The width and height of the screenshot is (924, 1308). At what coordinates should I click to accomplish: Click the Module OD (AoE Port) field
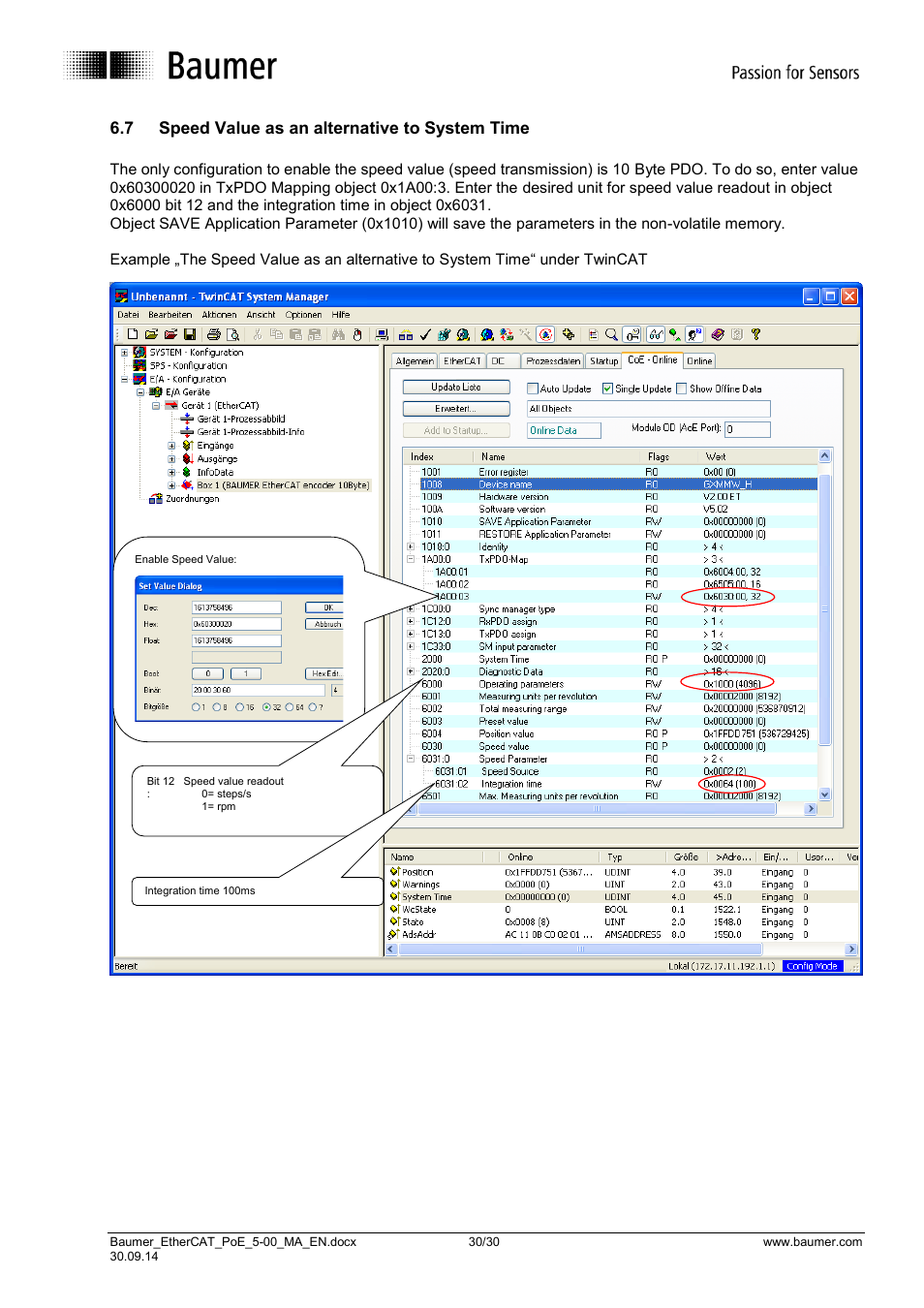(x=748, y=429)
